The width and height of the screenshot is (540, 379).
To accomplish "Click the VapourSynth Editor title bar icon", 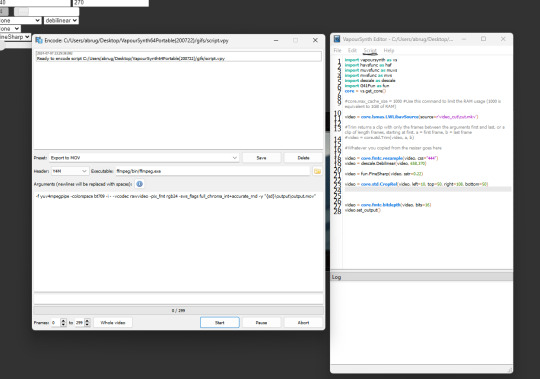I will point(337,39).
